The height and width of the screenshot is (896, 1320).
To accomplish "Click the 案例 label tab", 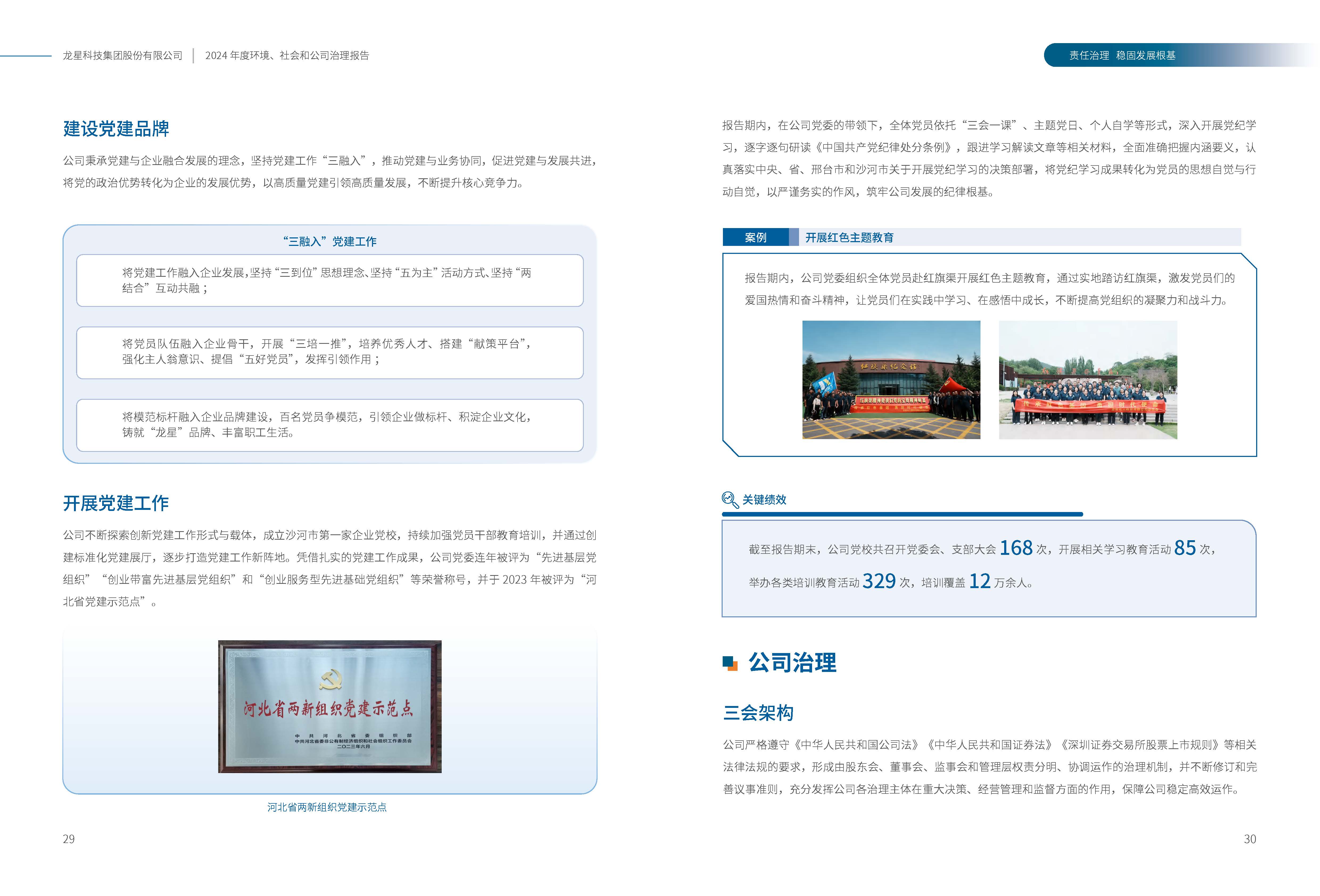I will tap(755, 237).
